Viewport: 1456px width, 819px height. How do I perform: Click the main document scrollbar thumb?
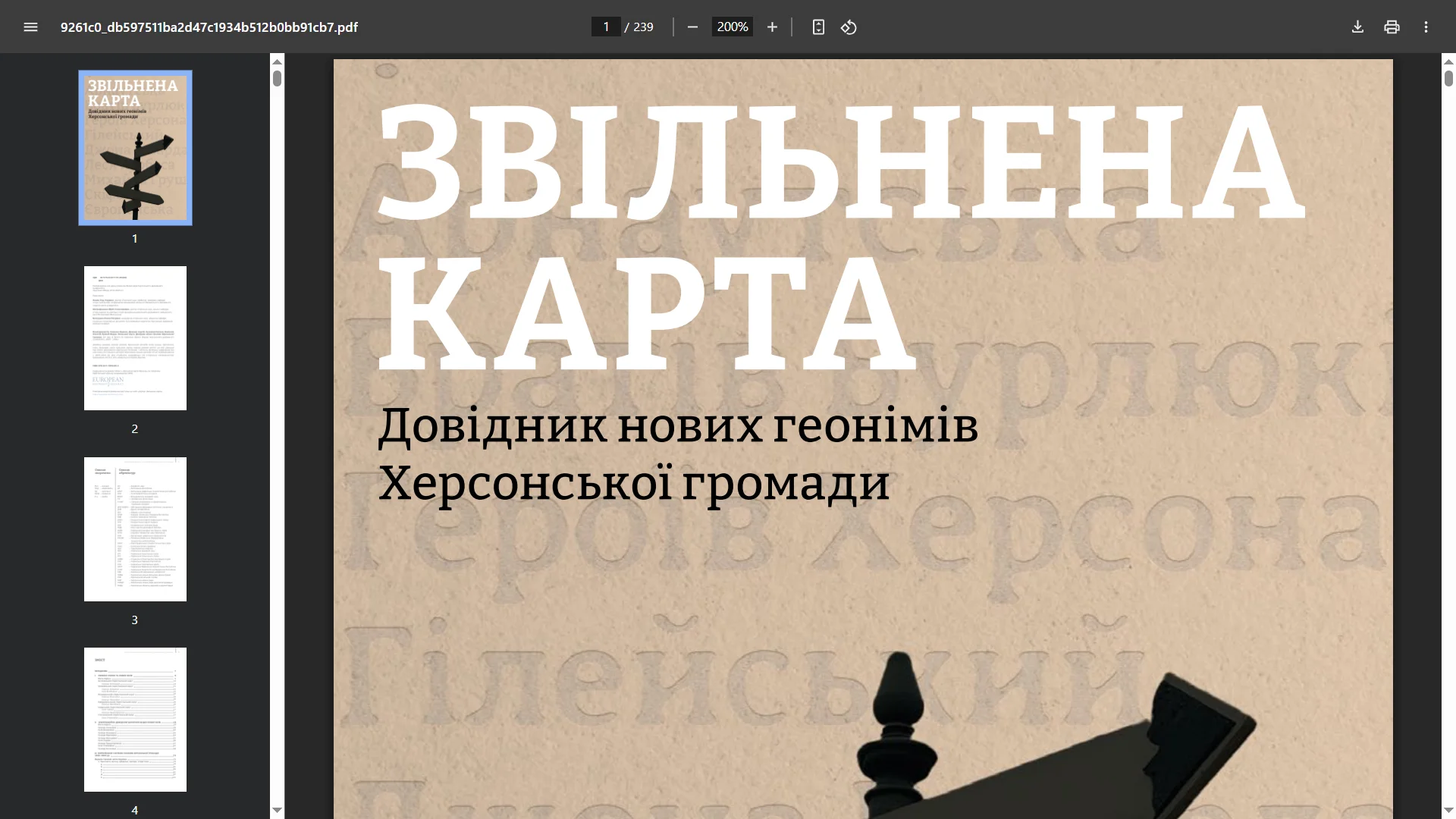tap(1448, 79)
